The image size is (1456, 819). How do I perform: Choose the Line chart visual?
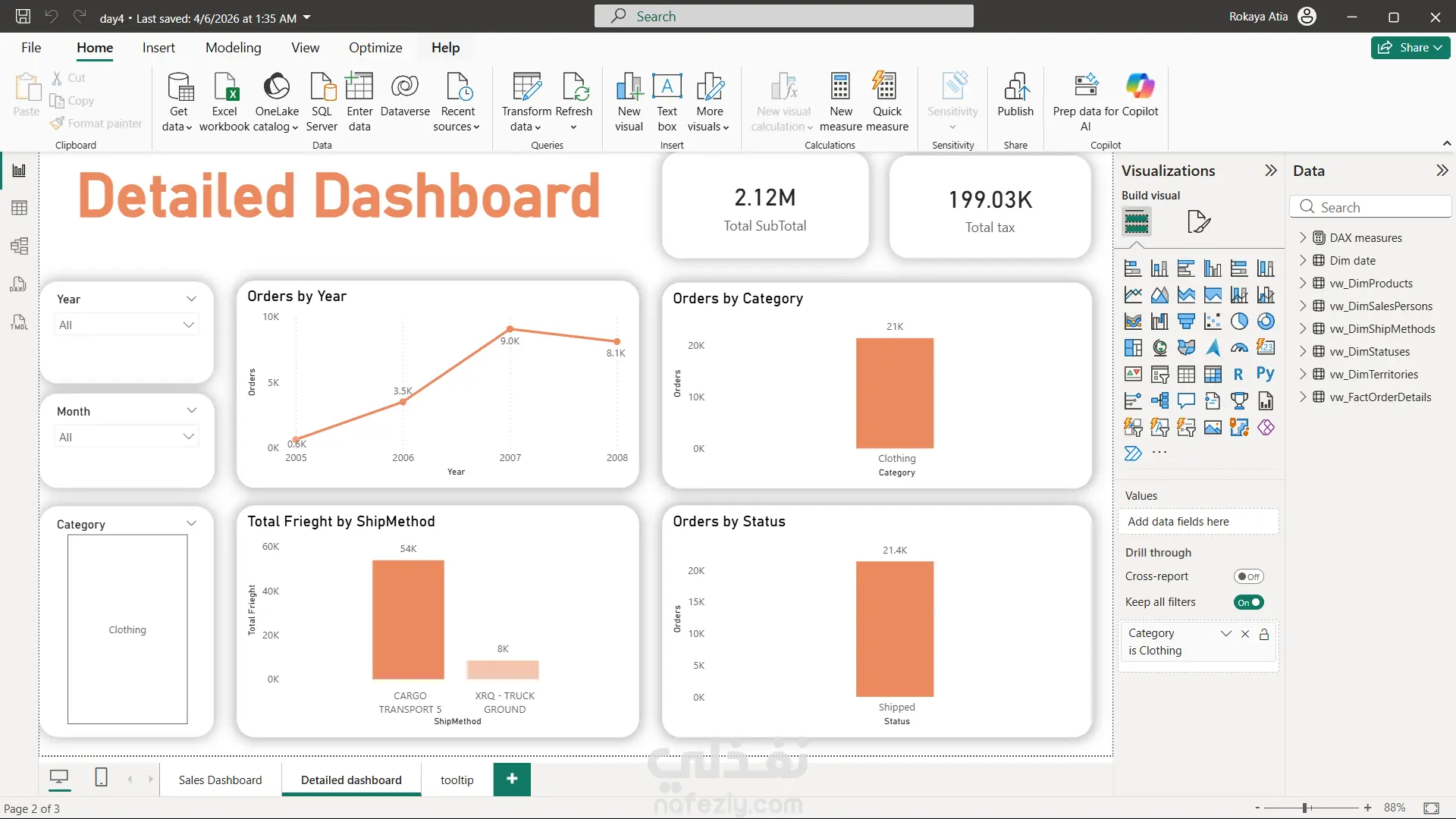point(1133,295)
